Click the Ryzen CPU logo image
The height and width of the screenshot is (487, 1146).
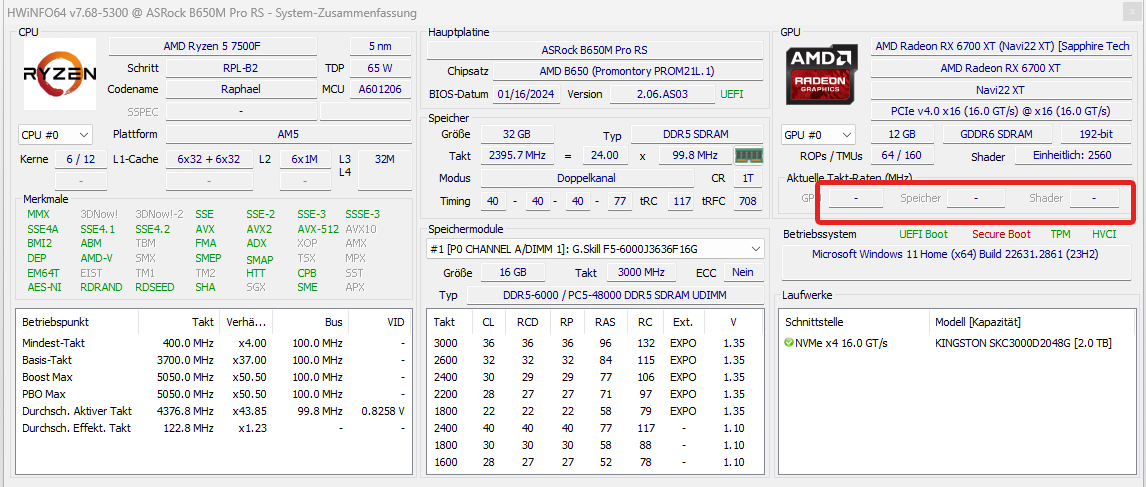pyautogui.click(x=60, y=75)
